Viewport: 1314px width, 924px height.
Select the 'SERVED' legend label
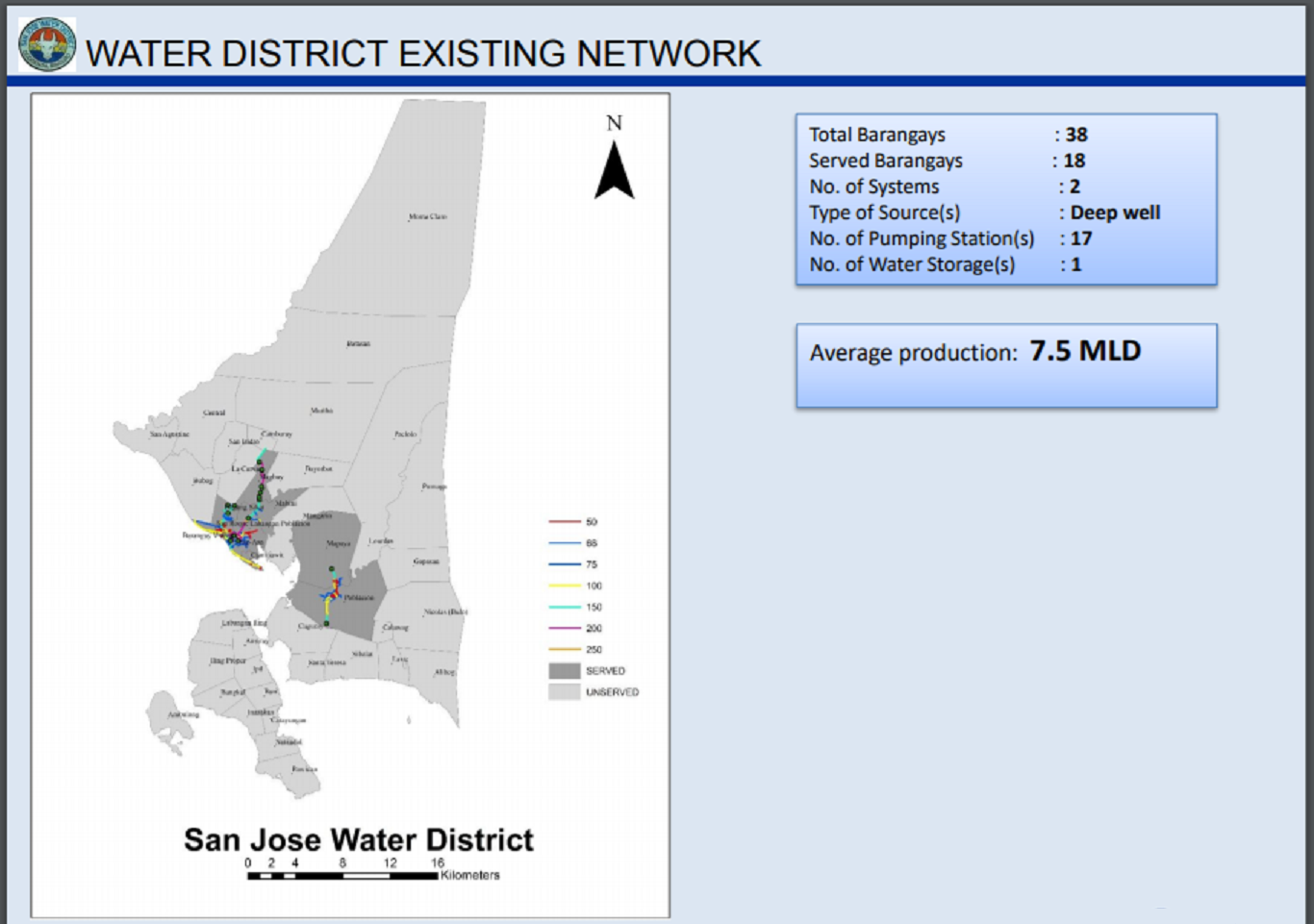coord(605,671)
